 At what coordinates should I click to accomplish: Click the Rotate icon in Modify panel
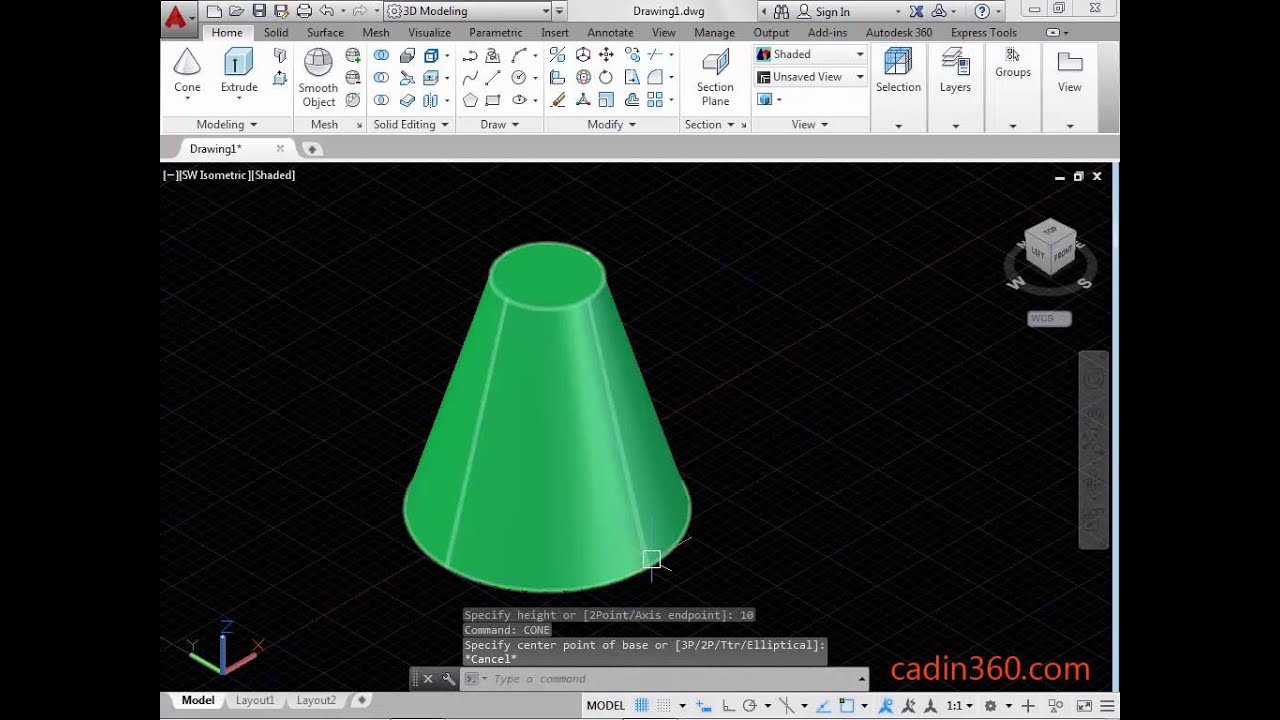pyautogui.click(x=606, y=77)
